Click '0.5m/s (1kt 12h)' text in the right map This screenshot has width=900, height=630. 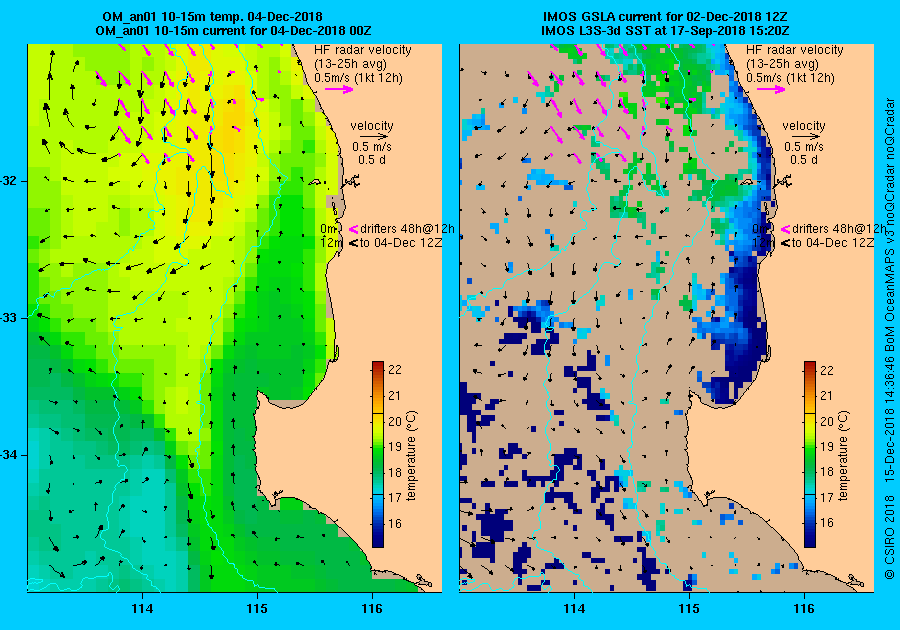(790, 77)
